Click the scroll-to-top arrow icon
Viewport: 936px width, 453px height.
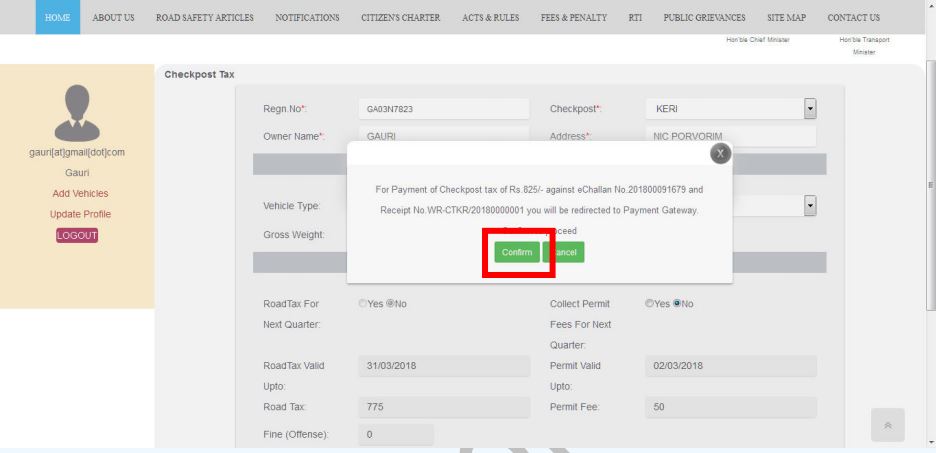(888, 425)
